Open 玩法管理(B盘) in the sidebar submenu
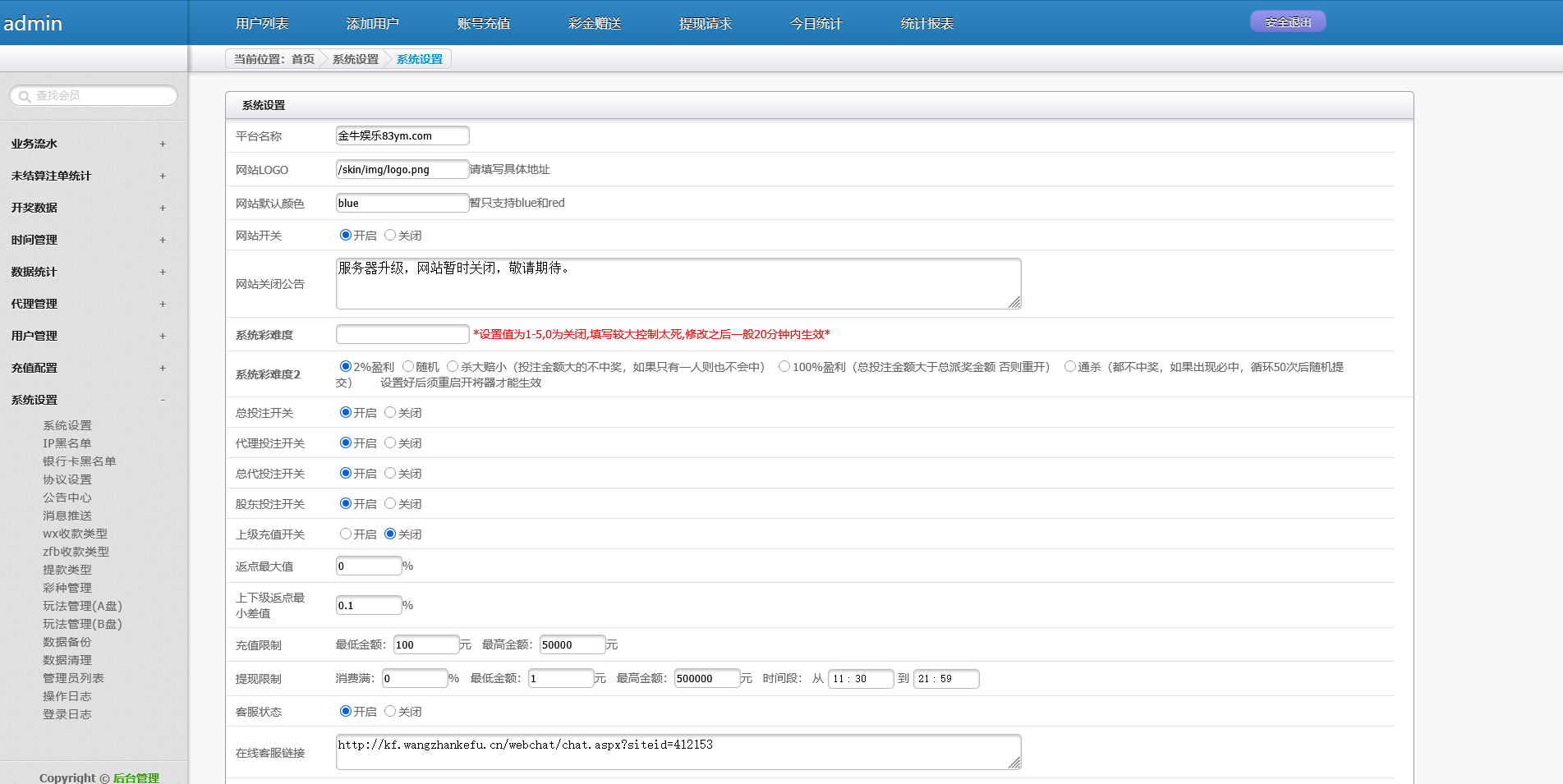1563x784 pixels. [82, 624]
